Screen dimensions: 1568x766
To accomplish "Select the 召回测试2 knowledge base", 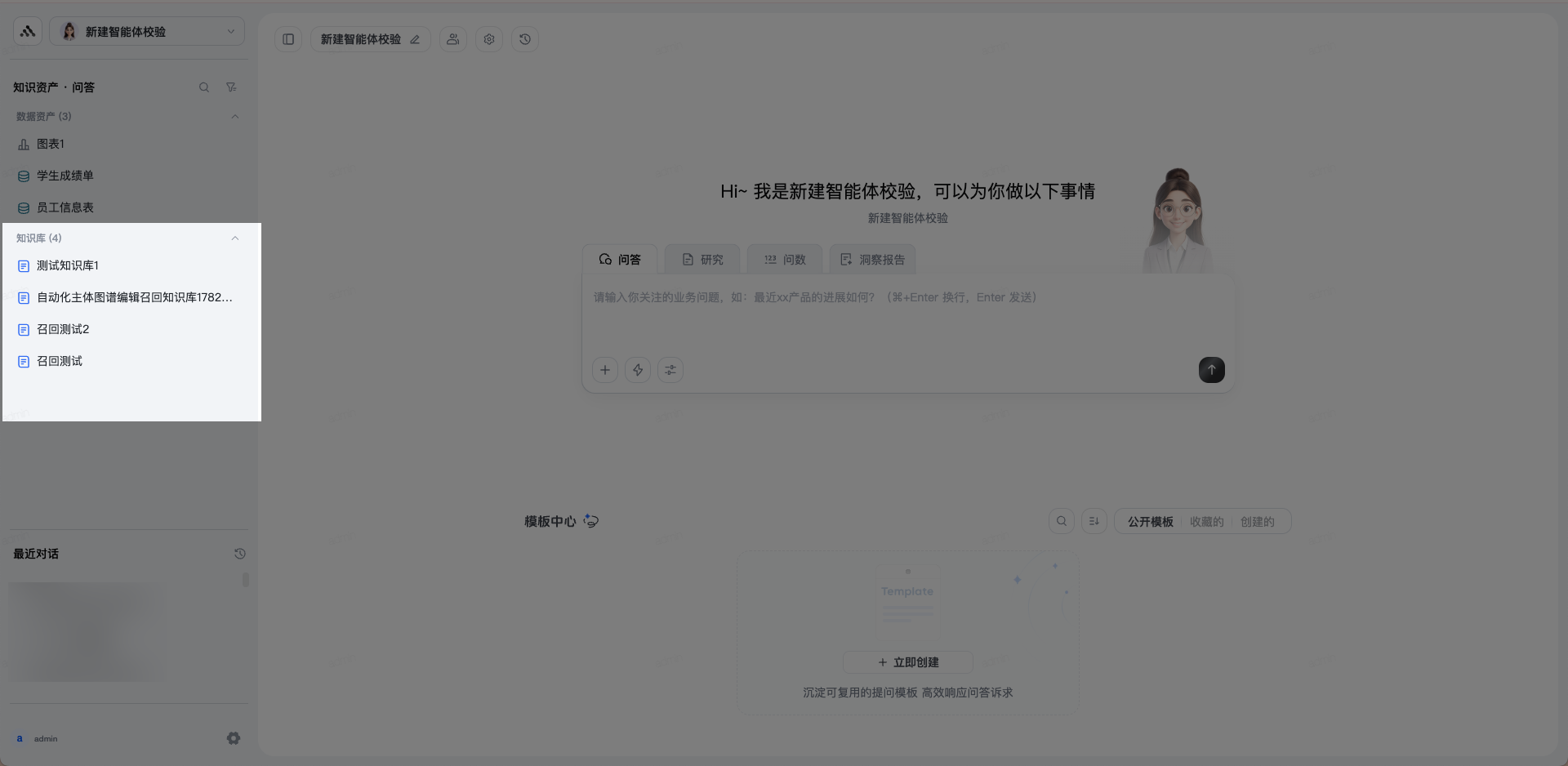I will point(131,329).
